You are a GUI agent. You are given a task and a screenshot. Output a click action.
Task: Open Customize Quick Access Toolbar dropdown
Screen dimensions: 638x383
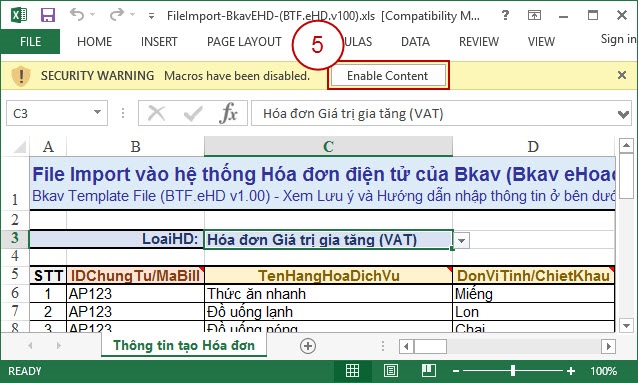(151, 16)
